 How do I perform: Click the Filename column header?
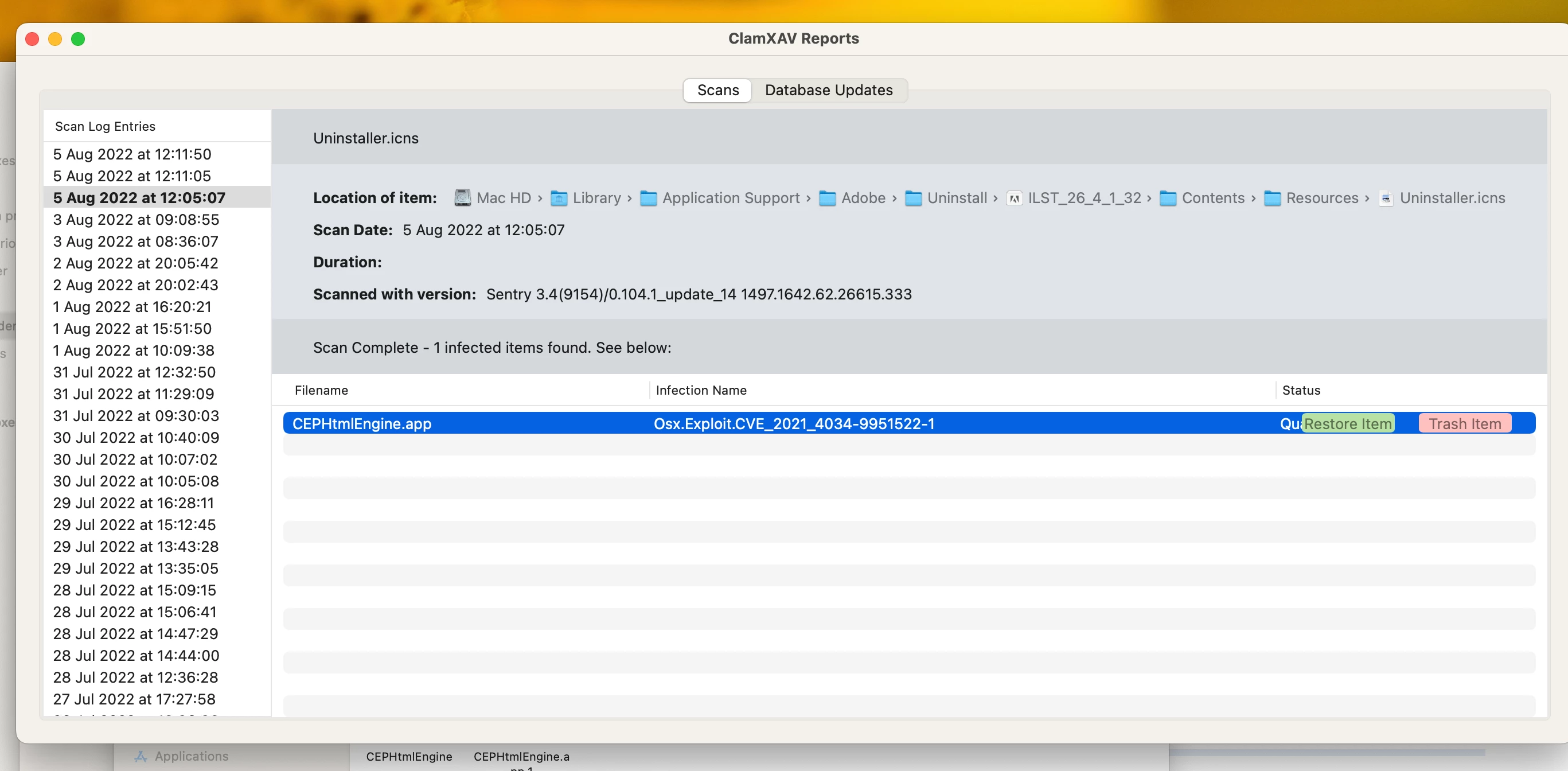(321, 390)
